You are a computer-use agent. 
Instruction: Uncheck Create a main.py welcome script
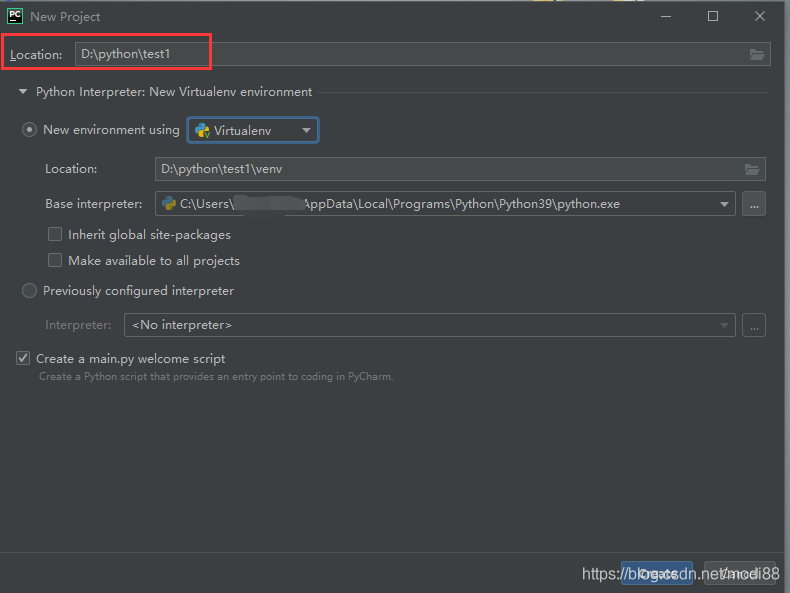click(23, 358)
